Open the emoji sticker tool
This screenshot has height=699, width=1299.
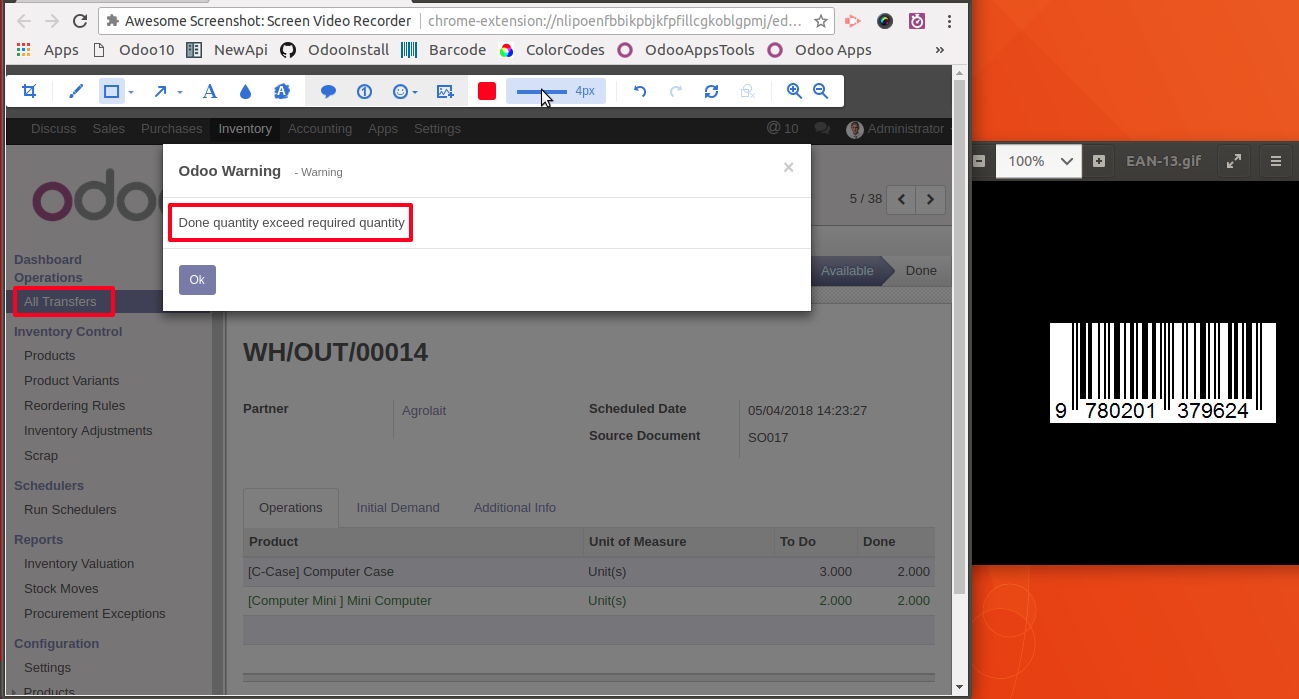pos(401,91)
